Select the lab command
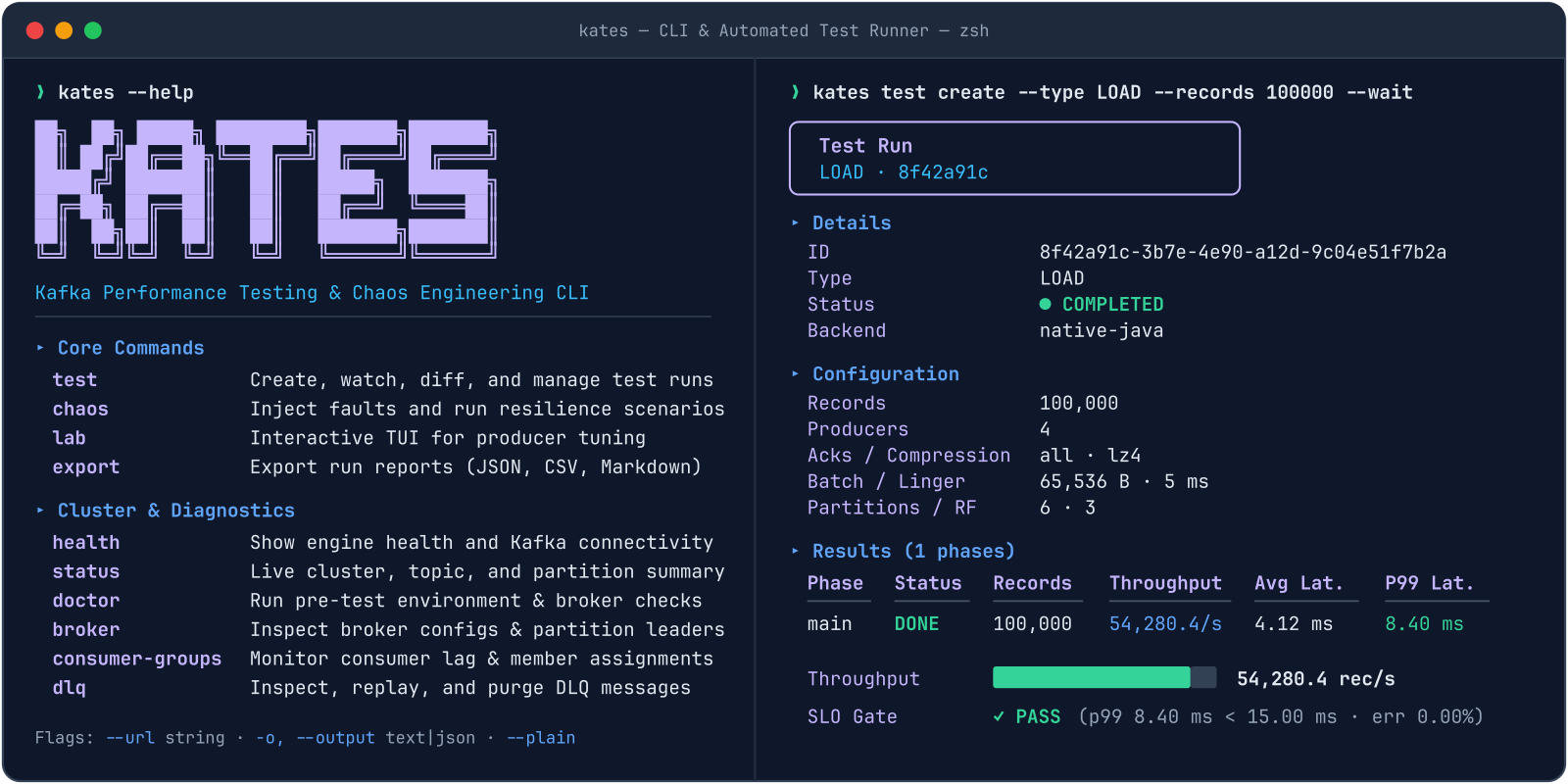This screenshot has width=1568, height=784. 69,438
